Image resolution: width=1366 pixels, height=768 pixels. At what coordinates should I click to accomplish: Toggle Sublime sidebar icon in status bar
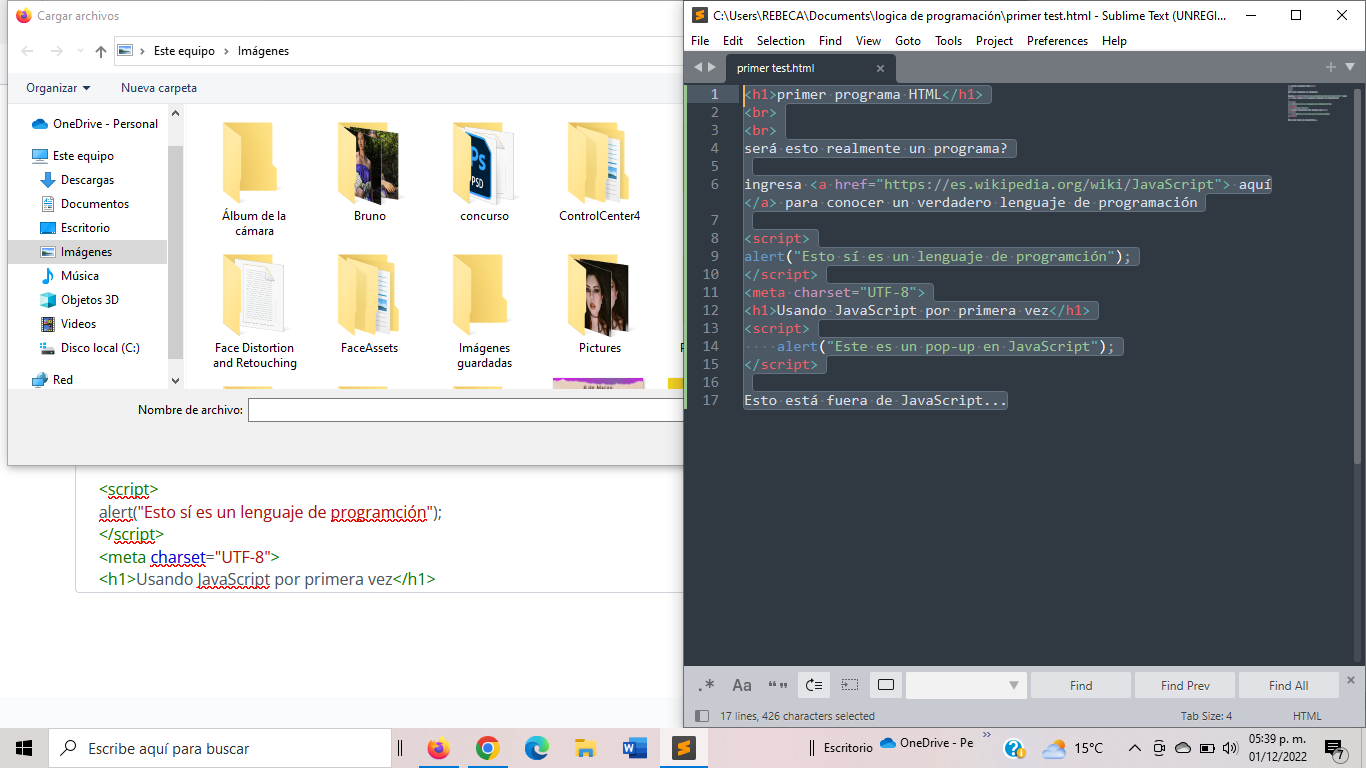pos(701,716)
